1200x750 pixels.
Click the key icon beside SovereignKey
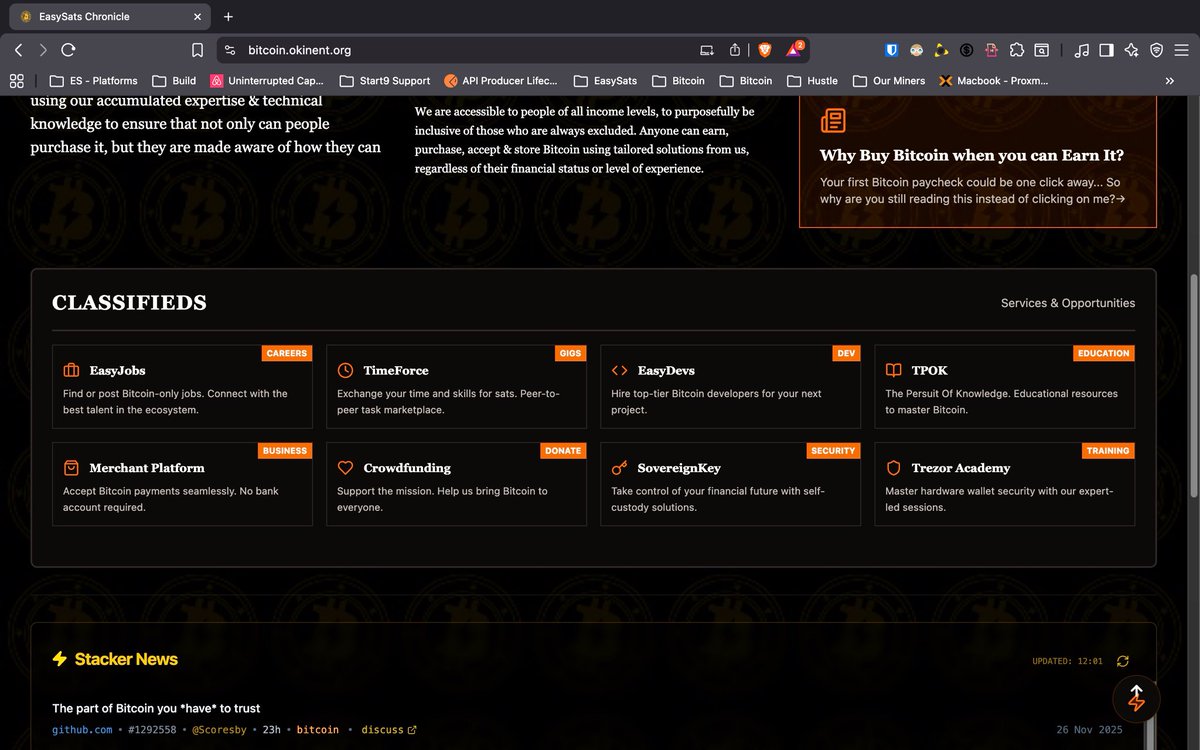619,468
